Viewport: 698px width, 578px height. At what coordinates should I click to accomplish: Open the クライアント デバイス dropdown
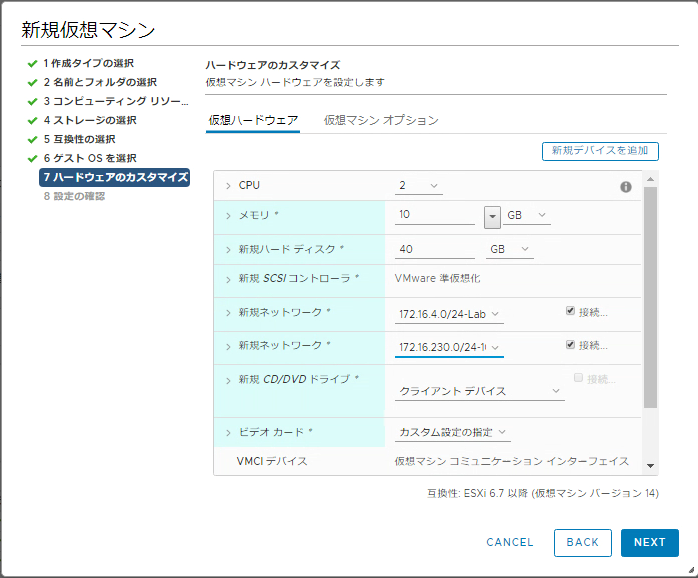pos(479,391)
